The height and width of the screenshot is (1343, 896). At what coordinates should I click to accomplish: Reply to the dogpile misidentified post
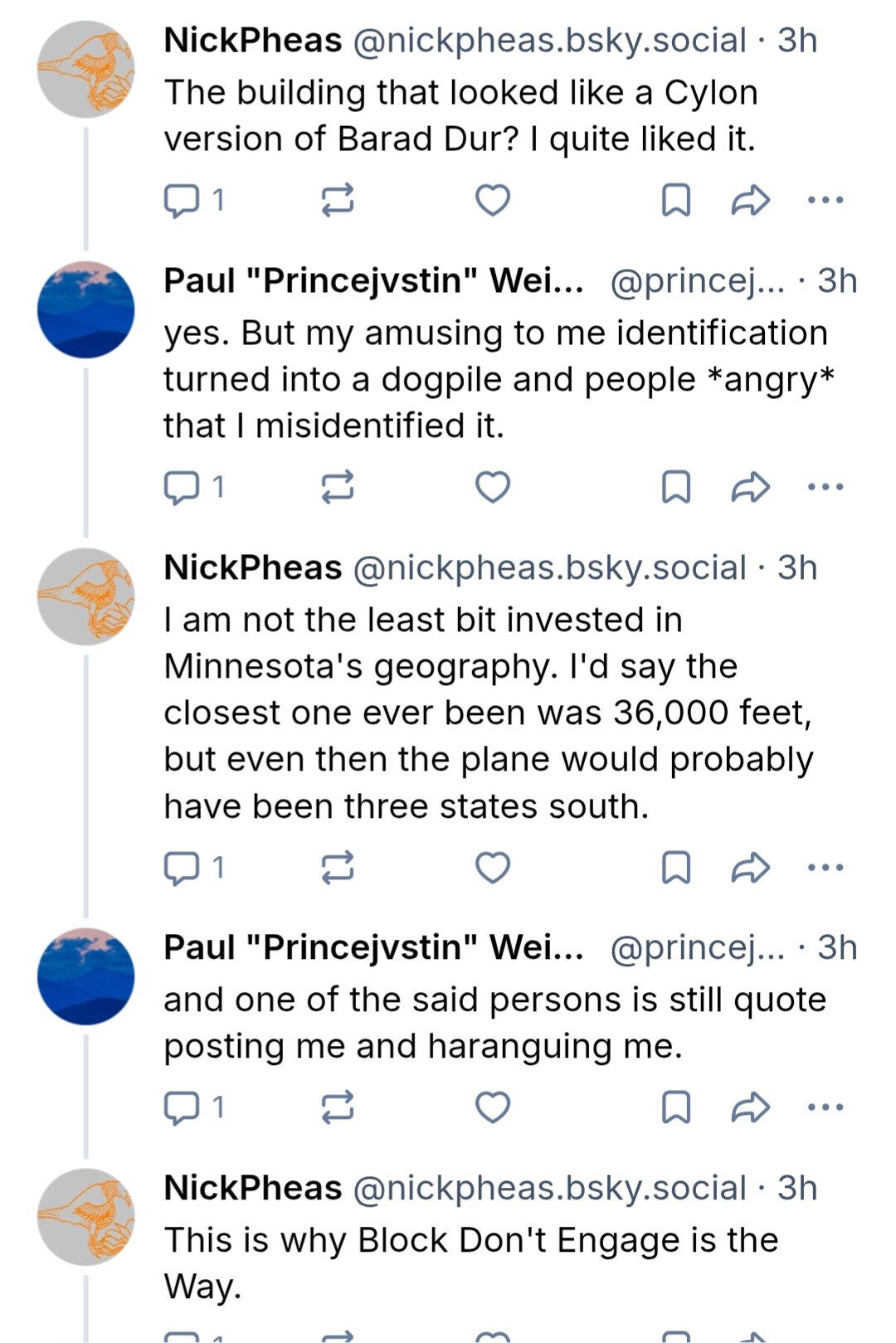[x=182, y=487]
